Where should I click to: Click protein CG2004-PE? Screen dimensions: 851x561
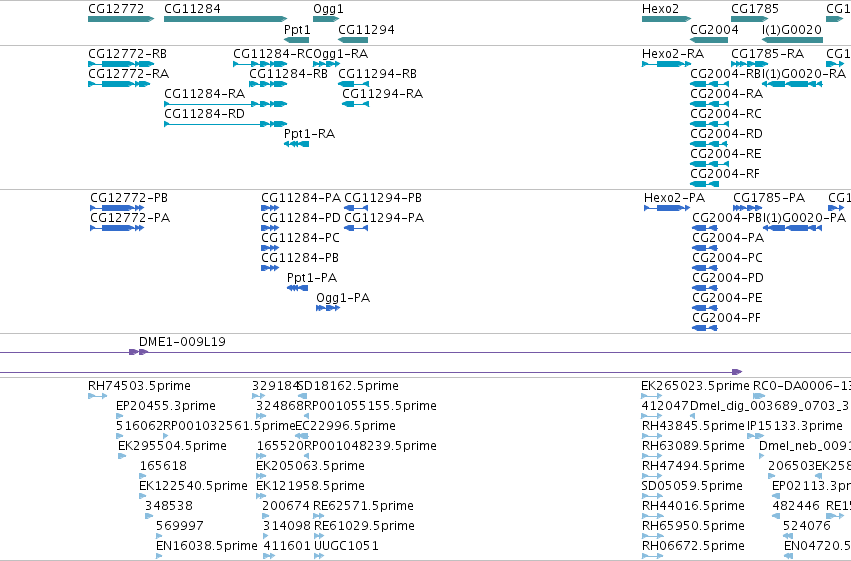[704, 309]
